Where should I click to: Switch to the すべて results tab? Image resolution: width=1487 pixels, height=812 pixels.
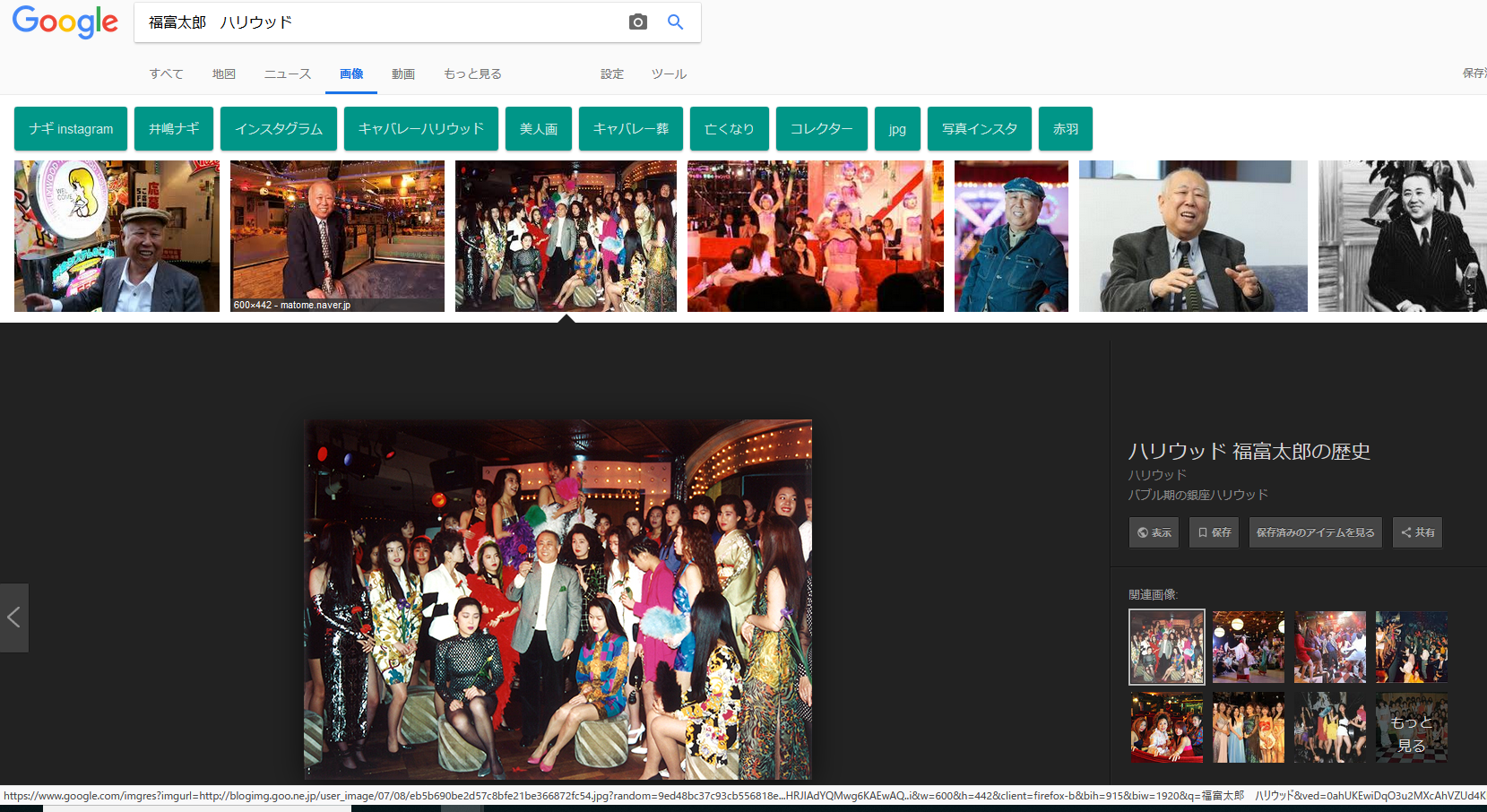[166, 73]
